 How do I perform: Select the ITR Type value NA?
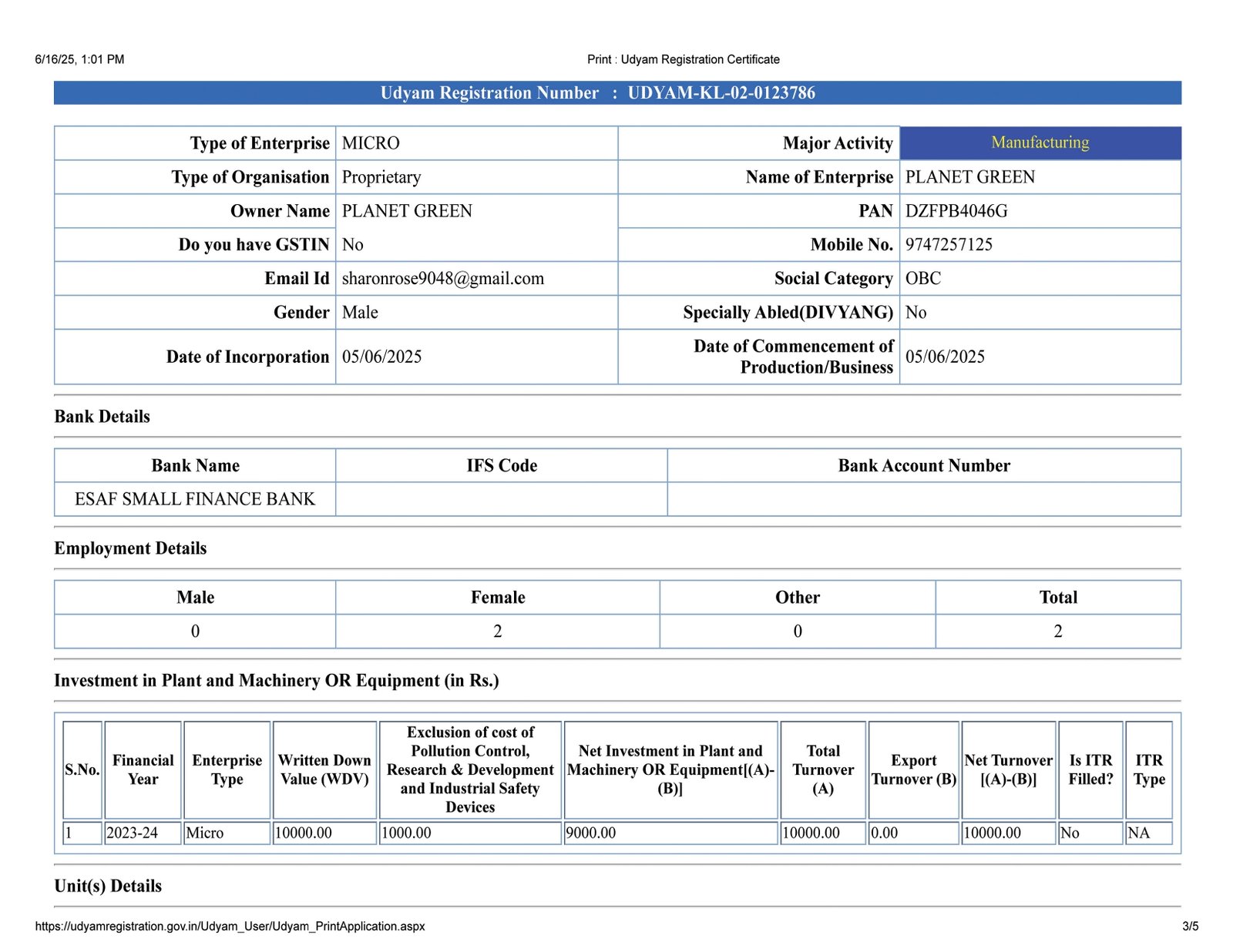(x=1138, y=833)
